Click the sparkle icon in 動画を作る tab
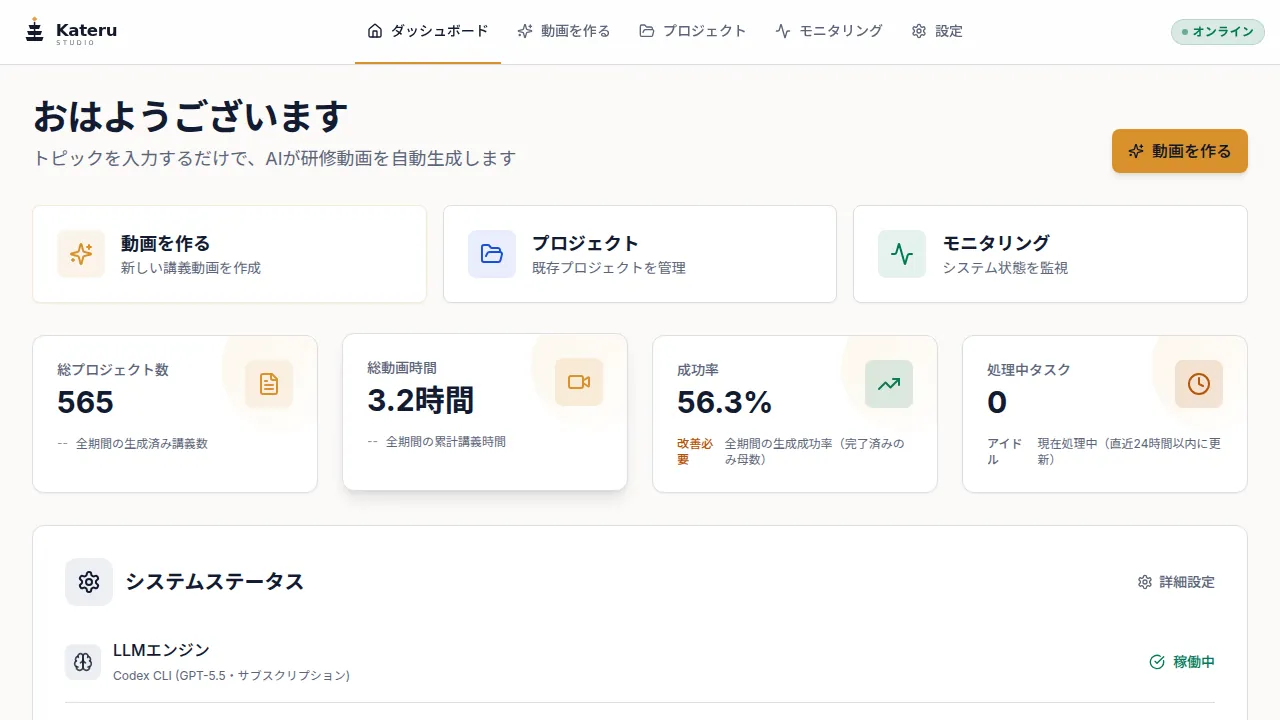 click(525, 31)
